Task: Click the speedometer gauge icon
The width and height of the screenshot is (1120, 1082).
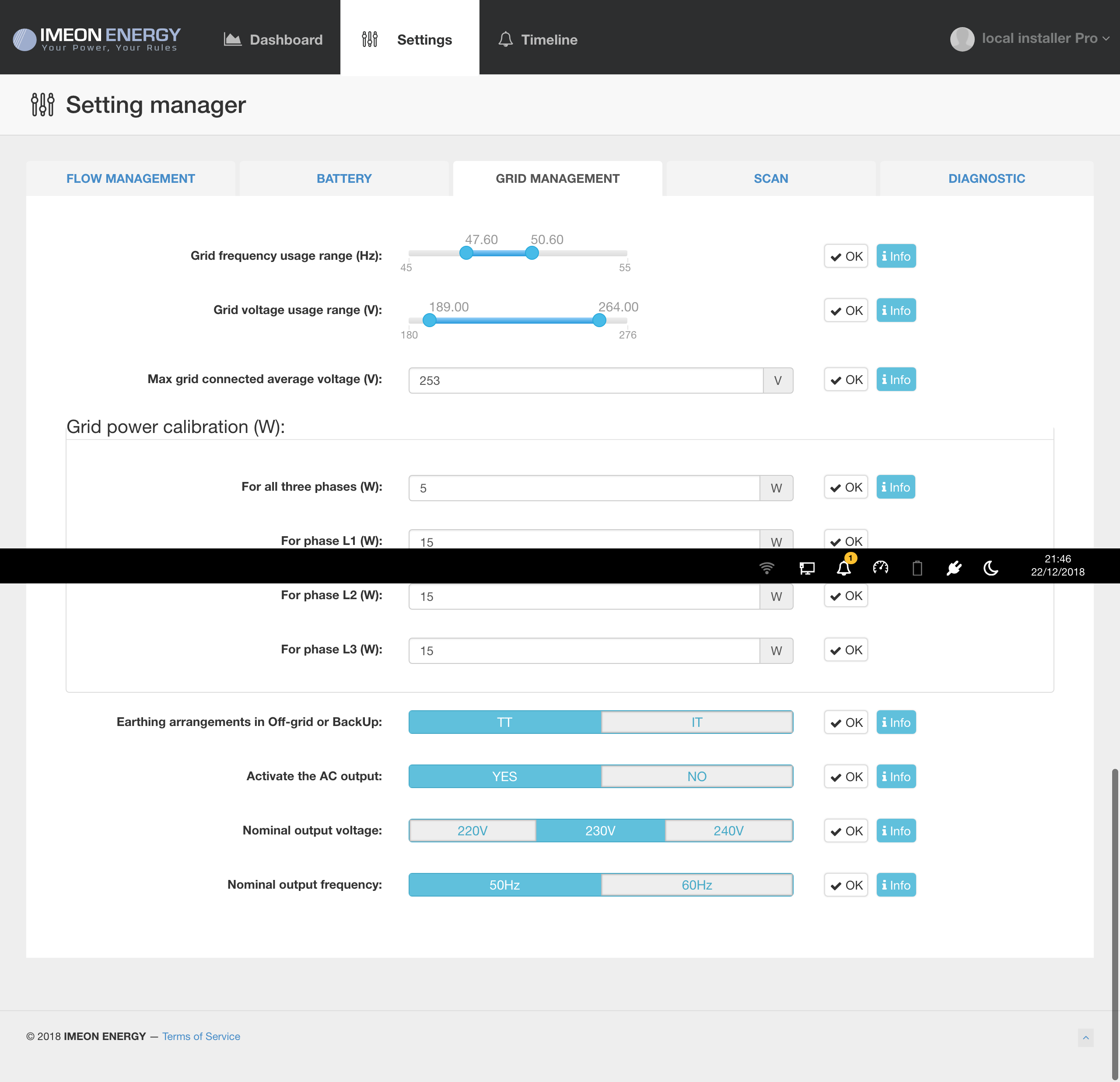Action: click(x=880, y=567)
